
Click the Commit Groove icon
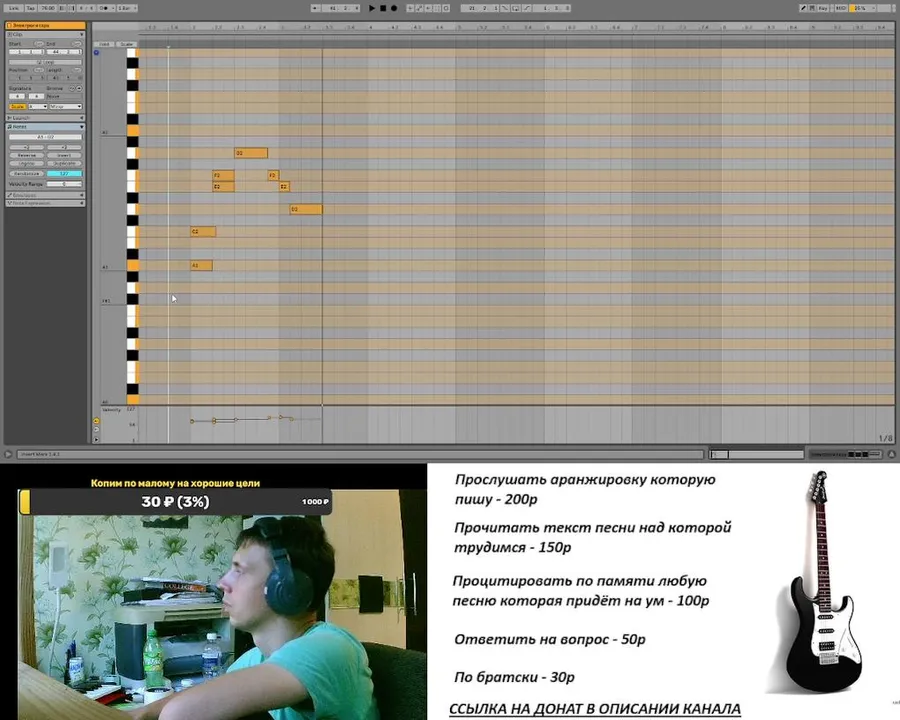[72, 88]
